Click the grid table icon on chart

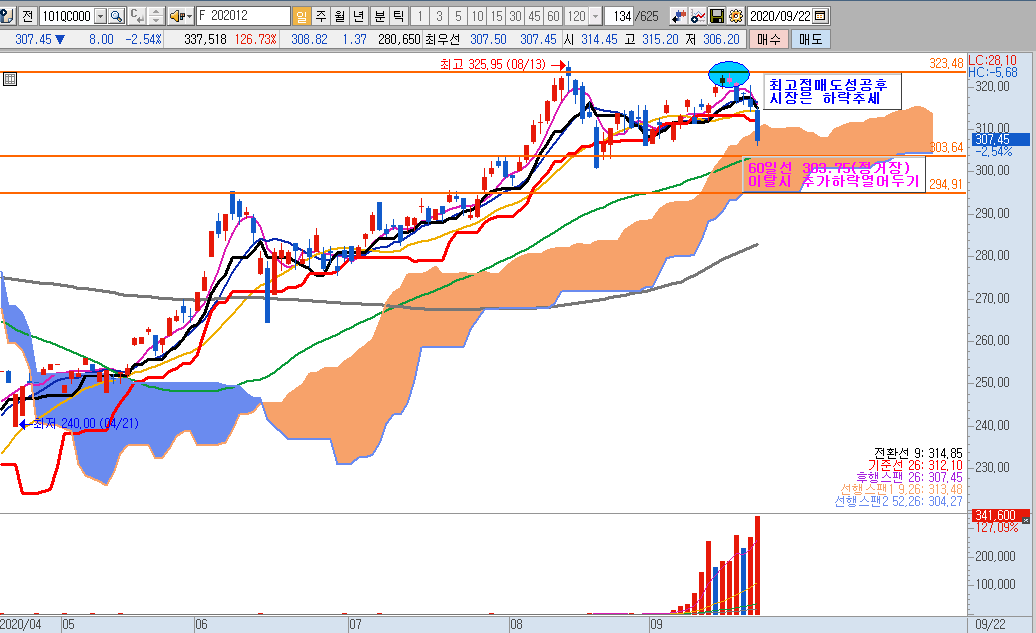pyautogui.click(x=9, y=79)
